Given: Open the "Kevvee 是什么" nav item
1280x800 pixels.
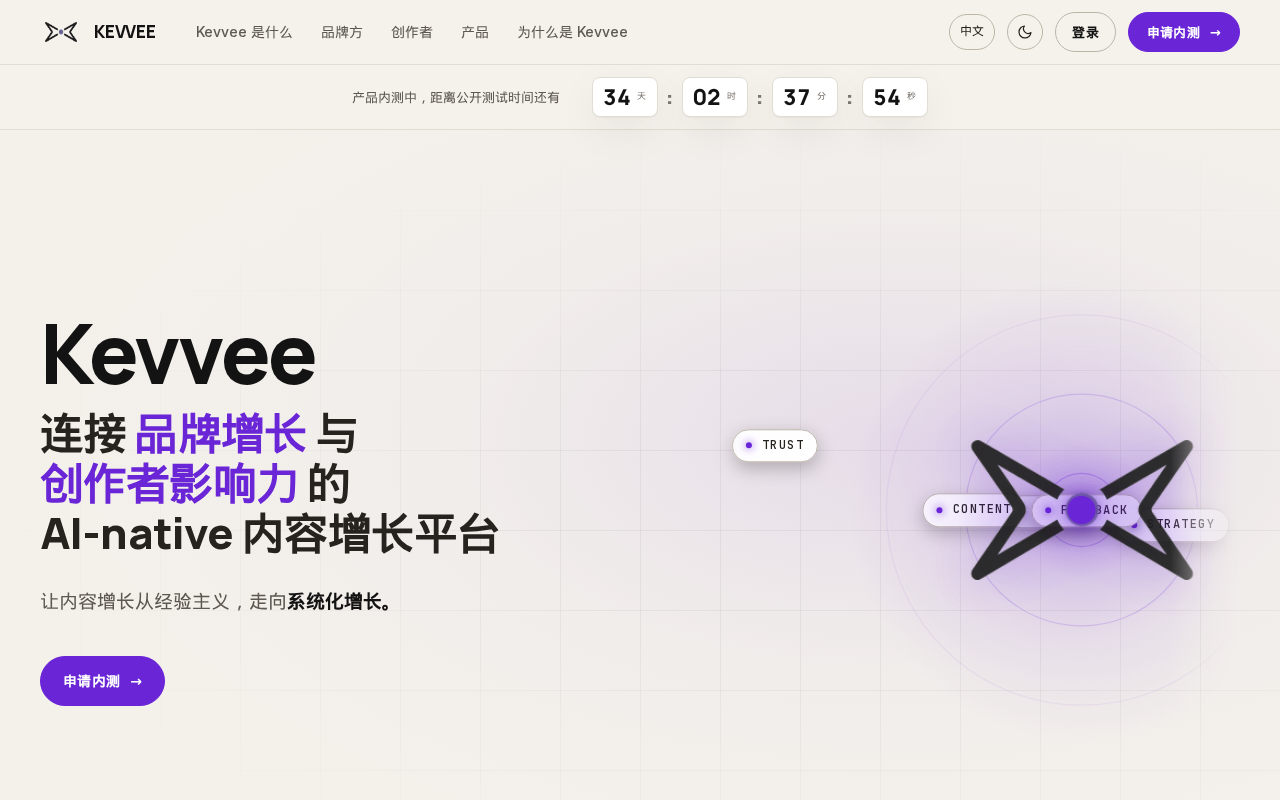Looking at the screenshot, I should (x=244, y=32).
